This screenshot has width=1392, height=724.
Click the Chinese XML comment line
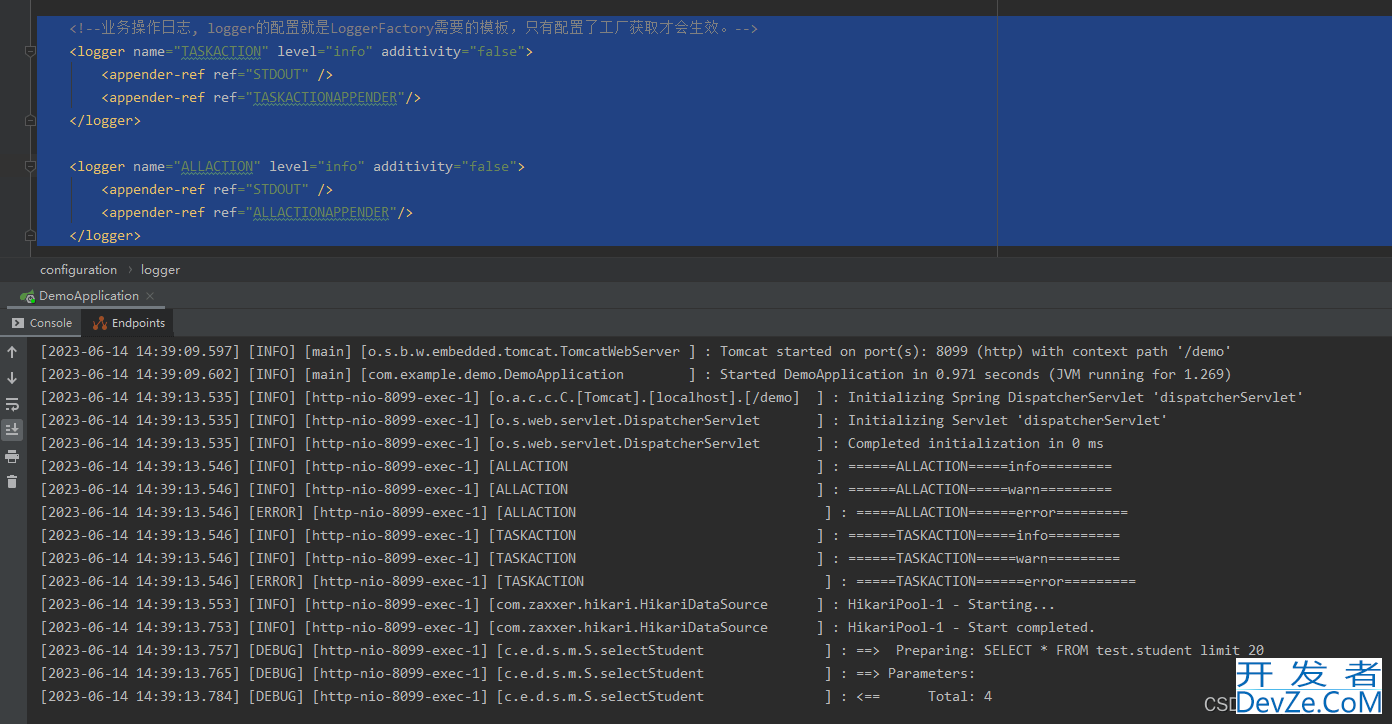[414, 28]
